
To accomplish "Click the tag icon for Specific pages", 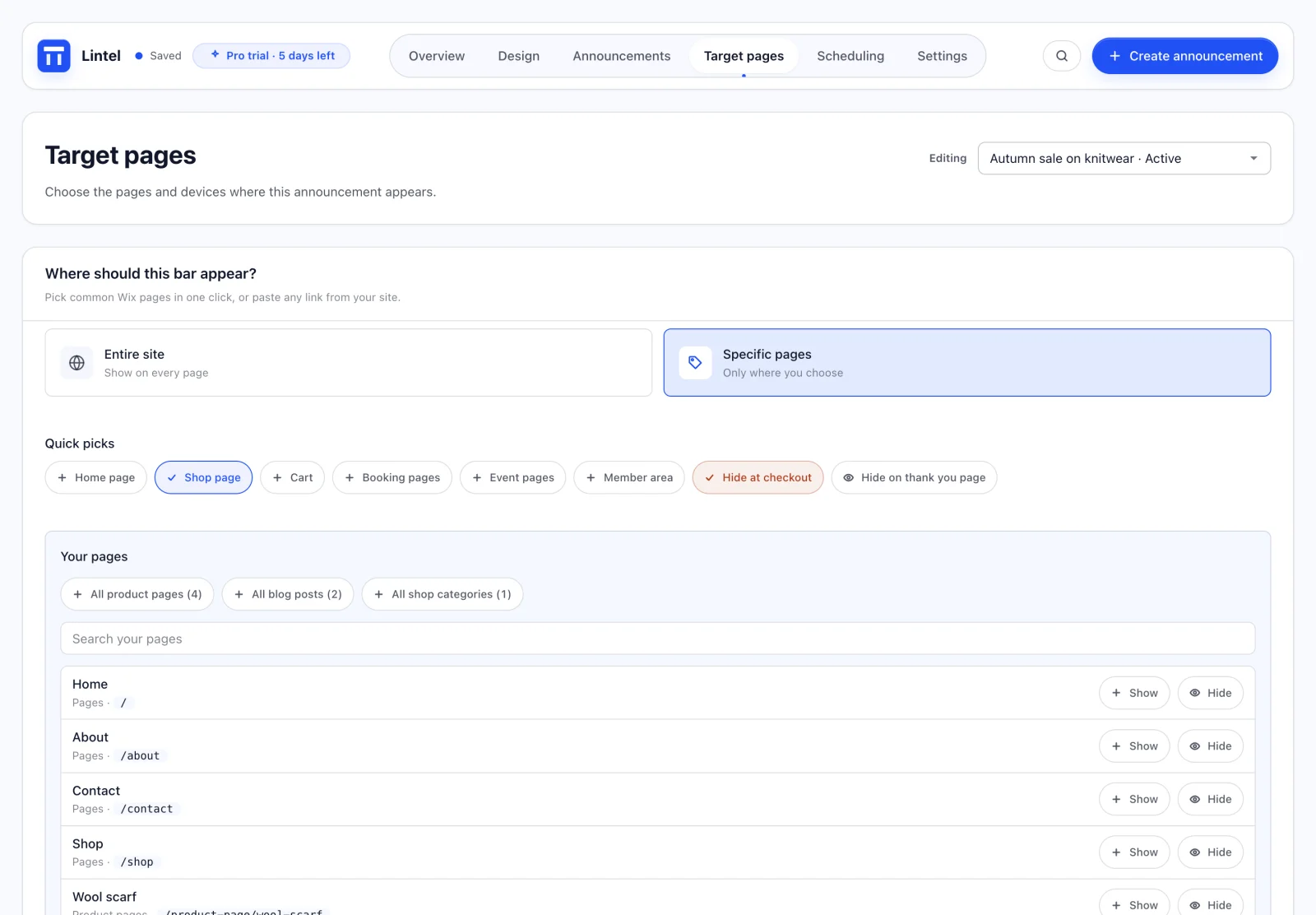I will click(x=695, y=363).
